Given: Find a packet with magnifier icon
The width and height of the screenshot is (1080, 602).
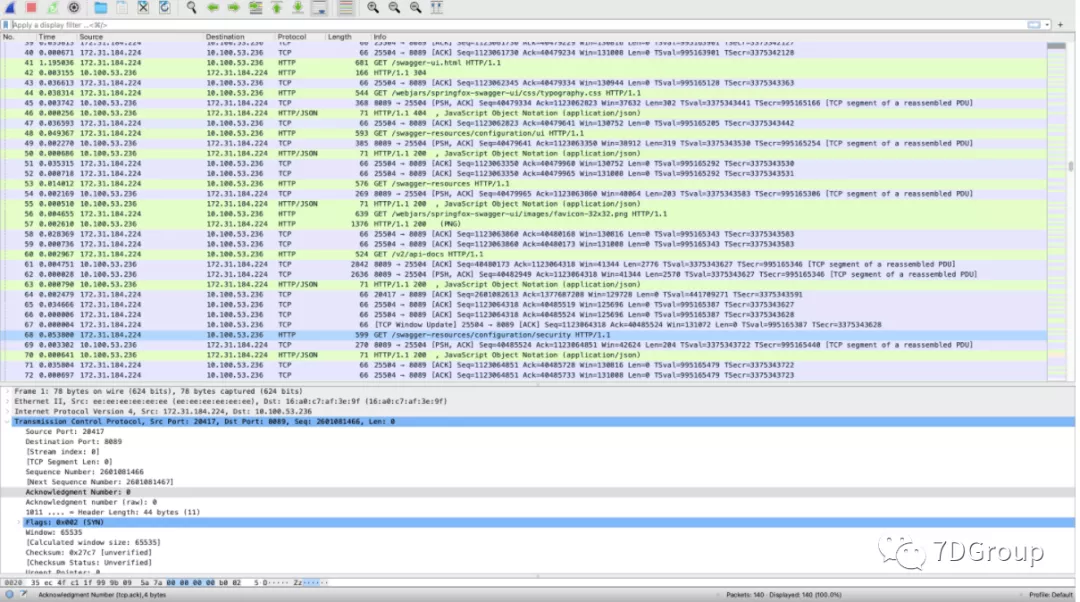Looking at the screenshot, I should 191,8.
